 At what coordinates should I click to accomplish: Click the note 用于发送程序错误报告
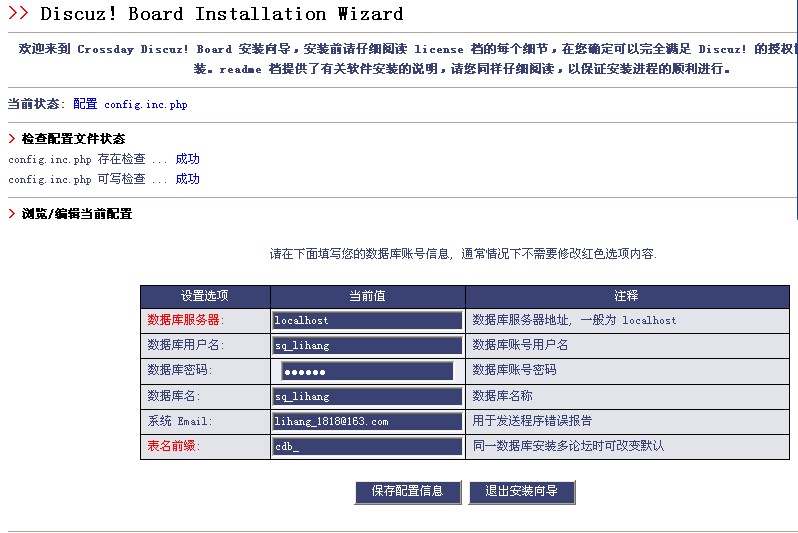(x=532, y=420)
